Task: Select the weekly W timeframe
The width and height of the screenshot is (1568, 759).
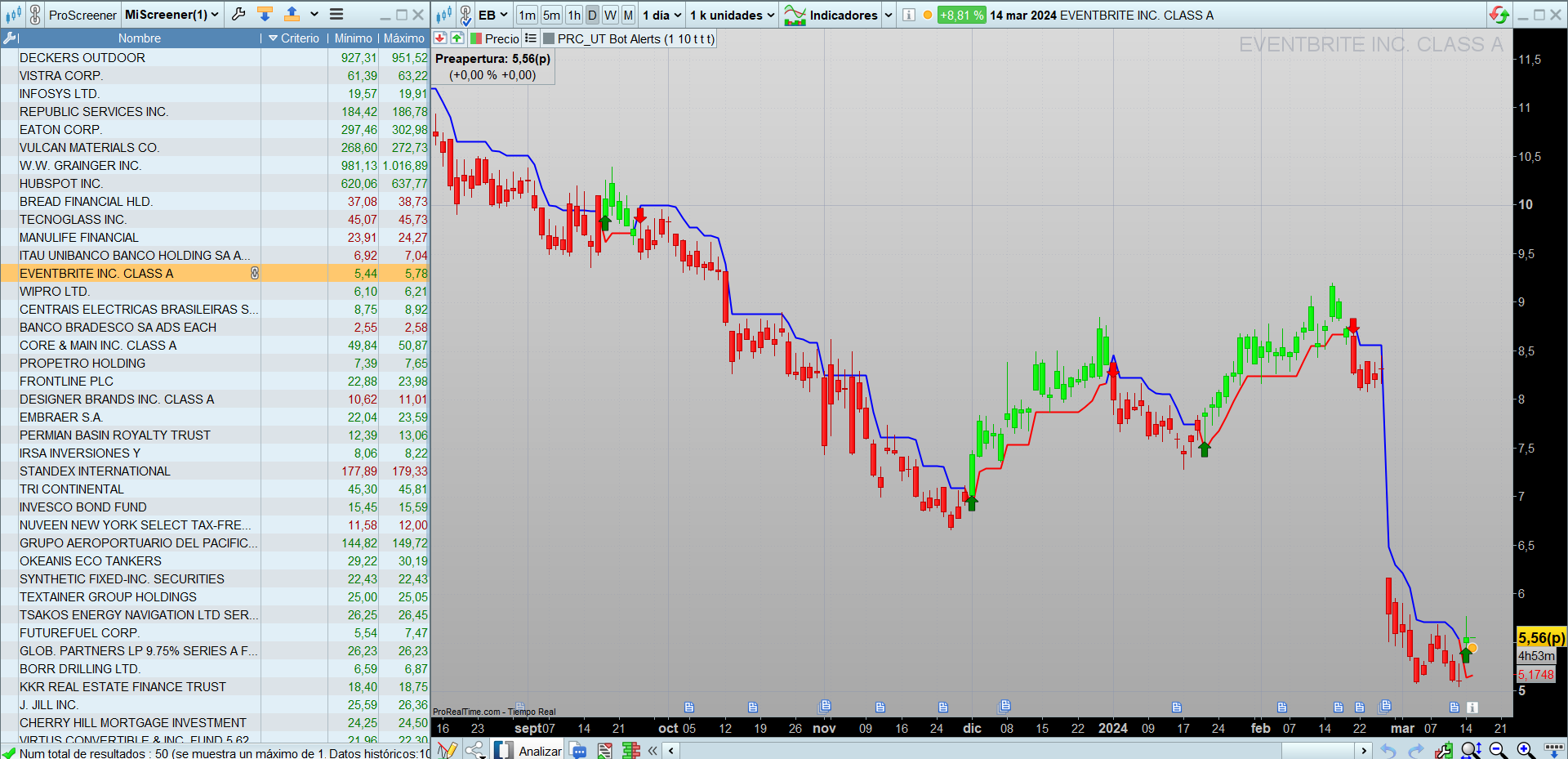Action: 610,15
